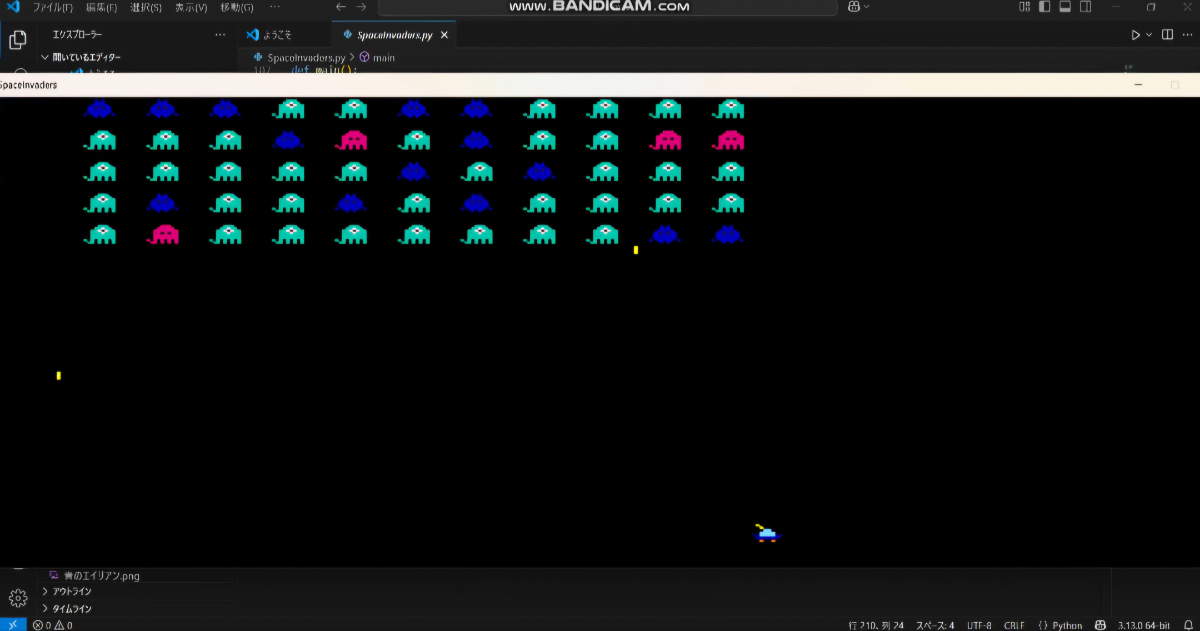Open the ファイル(F) menu
The width and height of the screenshot is (1200, 631).
coord(53,7)
